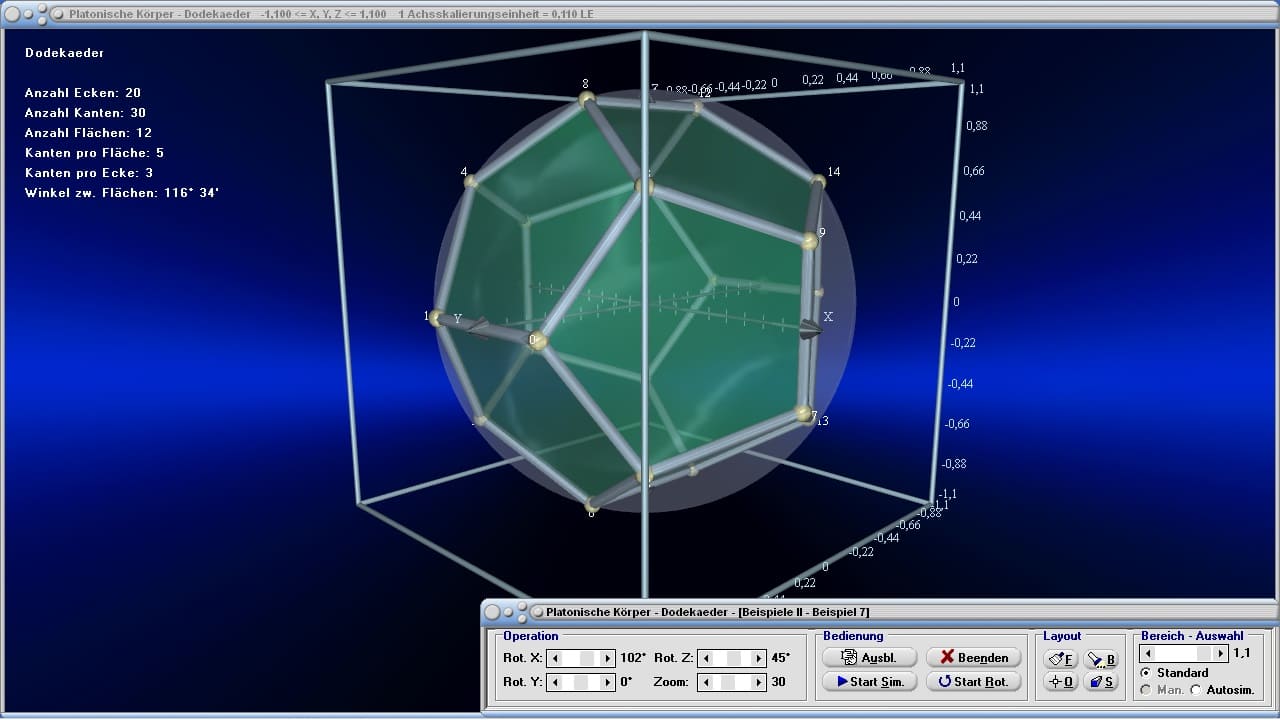Decrease Rot. Z with left arrow

click(x=707, y=658)
